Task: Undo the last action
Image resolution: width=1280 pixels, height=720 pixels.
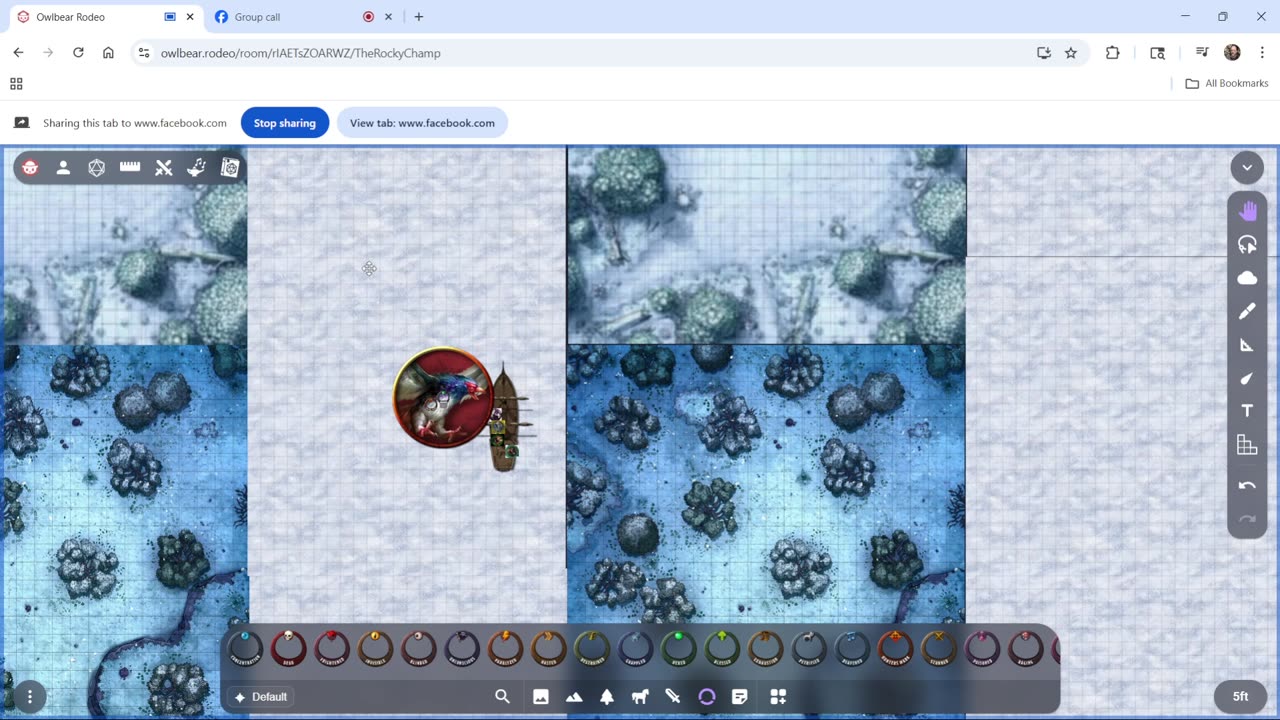Action: [1247, 485]
